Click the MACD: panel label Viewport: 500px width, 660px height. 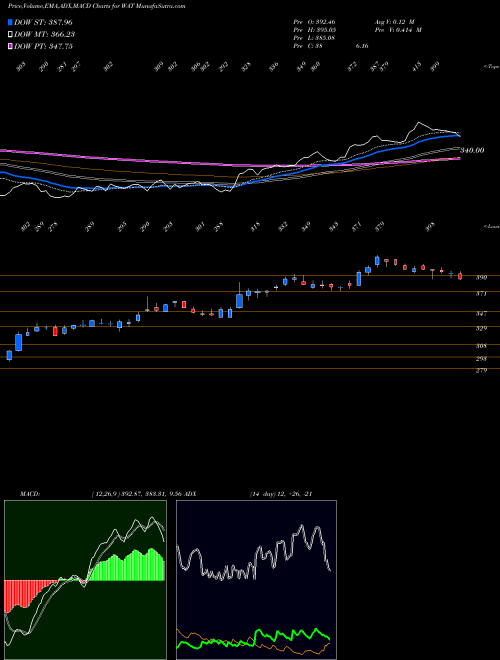[29, 494]
